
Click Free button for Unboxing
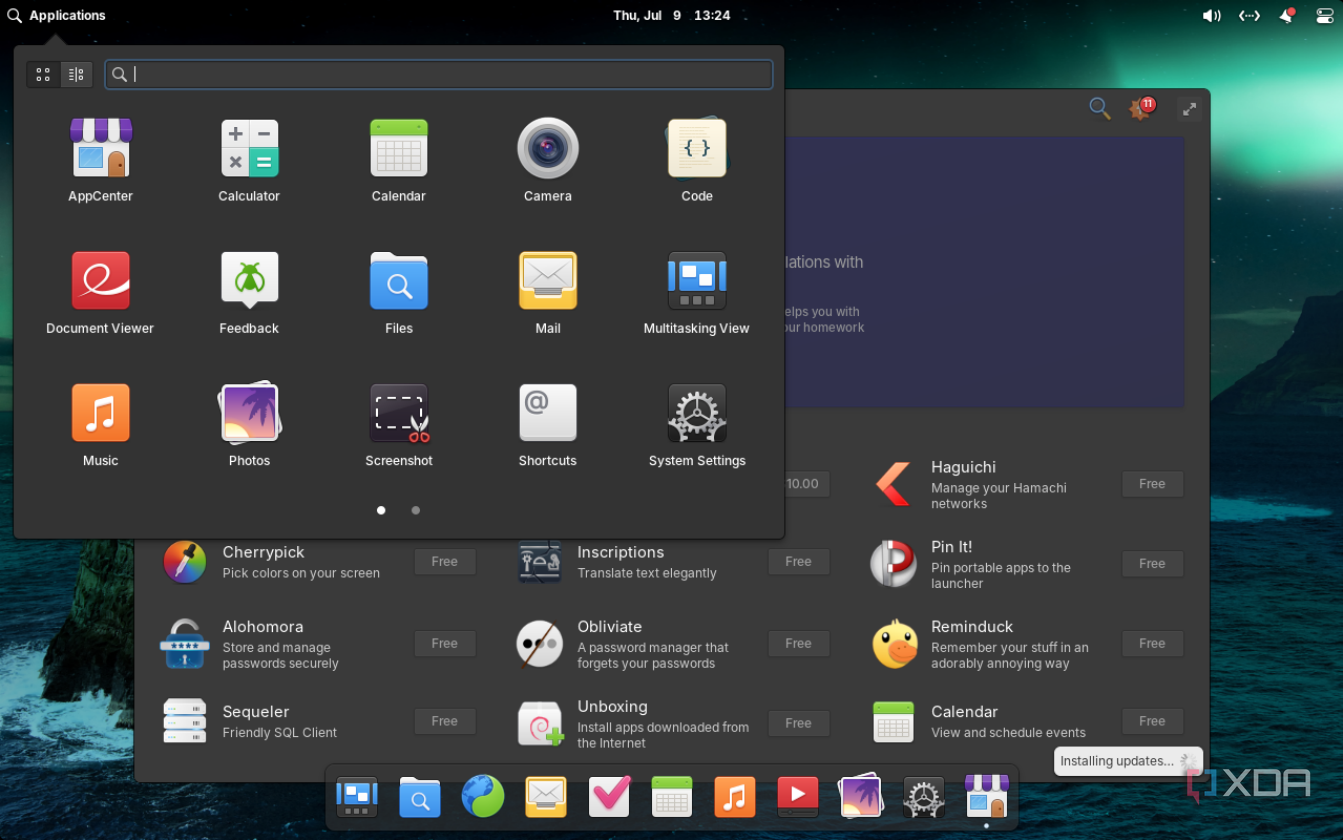(798, 723)
